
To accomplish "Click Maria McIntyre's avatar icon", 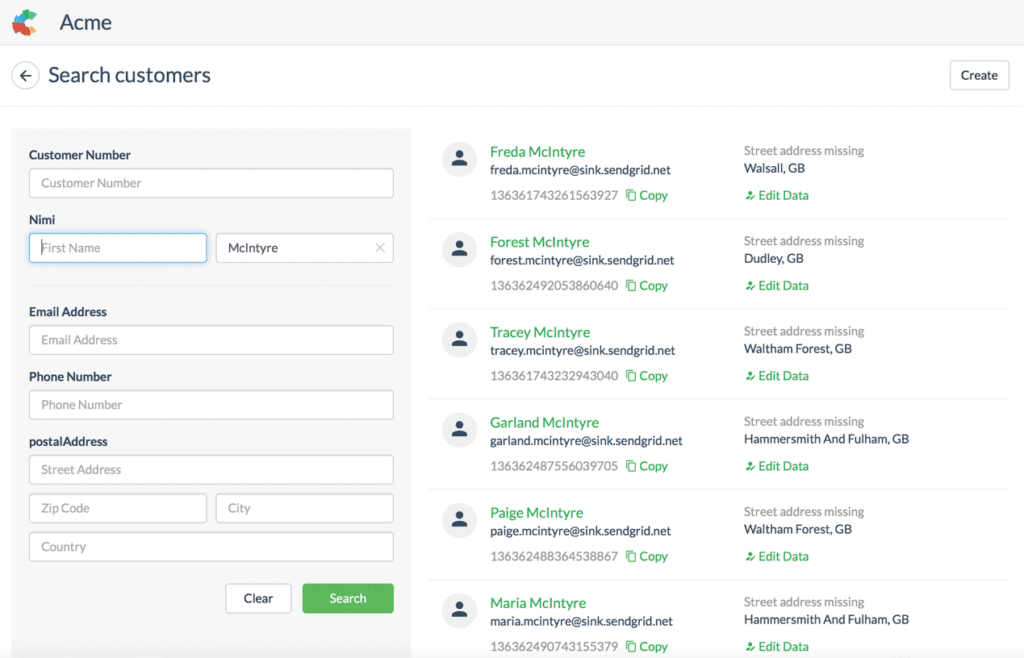I will (x=459, y=610).
